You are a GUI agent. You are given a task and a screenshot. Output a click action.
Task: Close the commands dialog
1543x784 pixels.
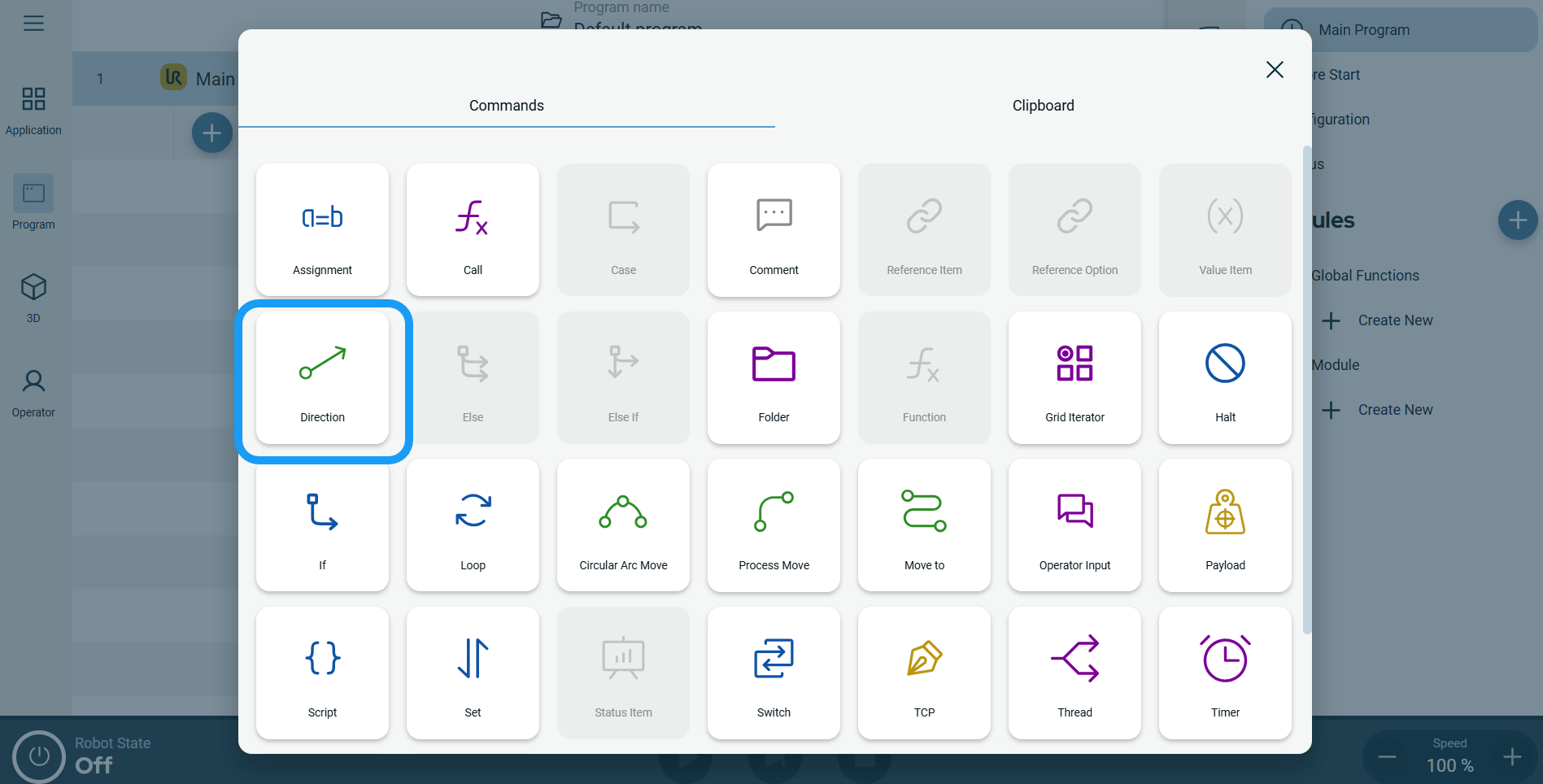click(1275, 70)
